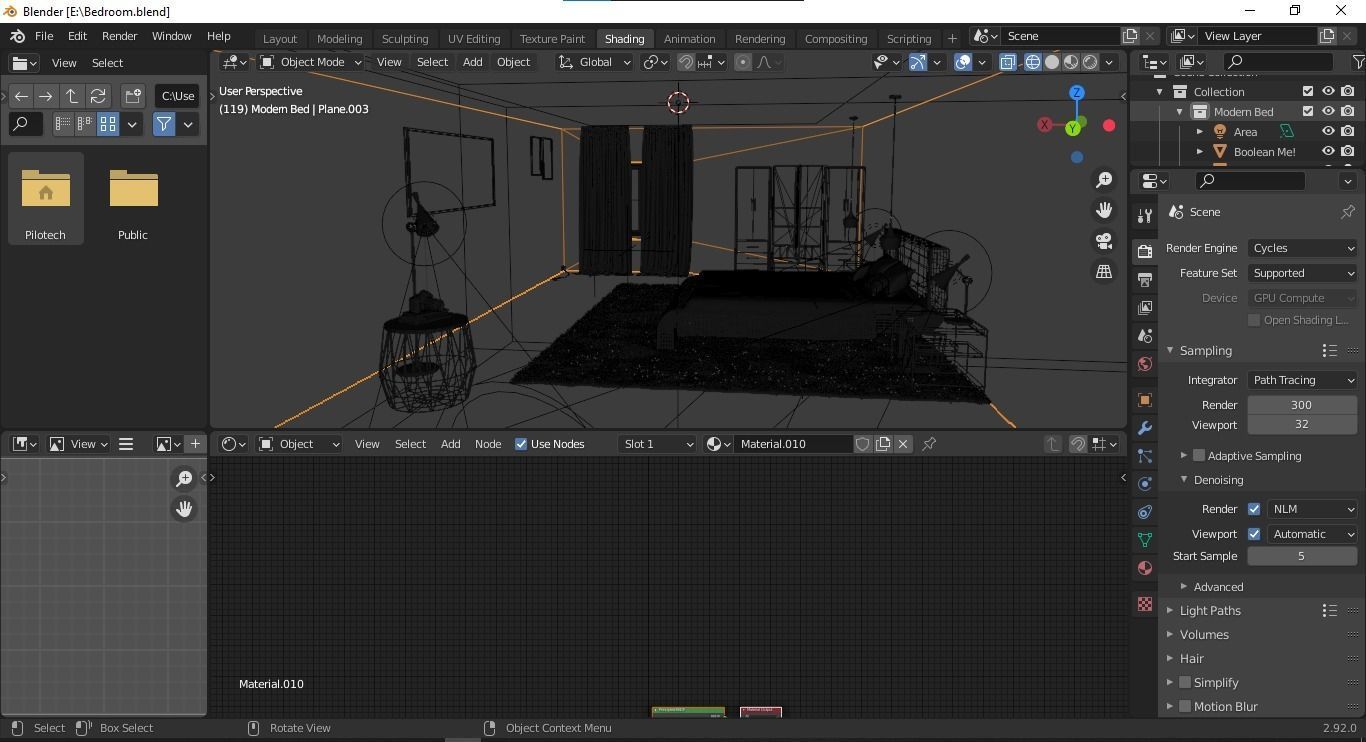This screenshot has height=742, width=1366.
Task: Switch to the UV Editing workspace tab
Action: coord(474,39)
